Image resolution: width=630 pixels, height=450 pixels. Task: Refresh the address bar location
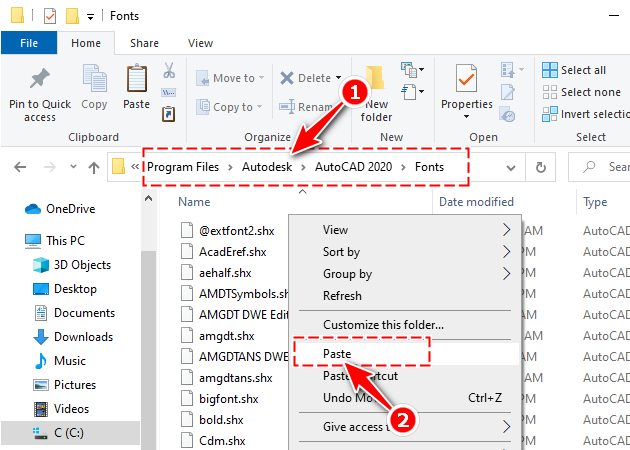coord(541,167)
